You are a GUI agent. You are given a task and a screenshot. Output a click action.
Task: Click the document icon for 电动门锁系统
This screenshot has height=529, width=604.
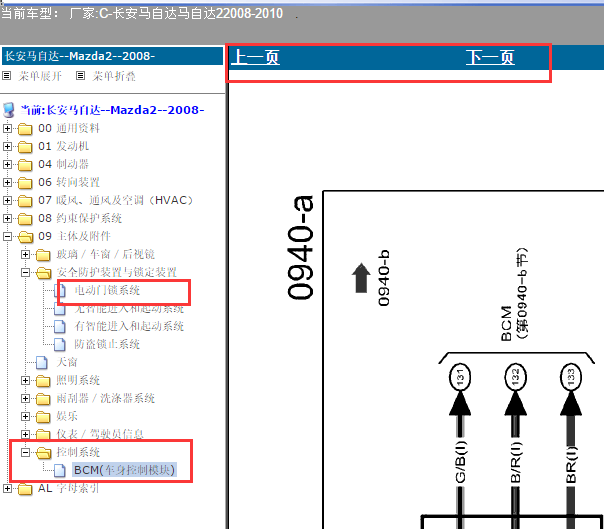tap(61, 291)
